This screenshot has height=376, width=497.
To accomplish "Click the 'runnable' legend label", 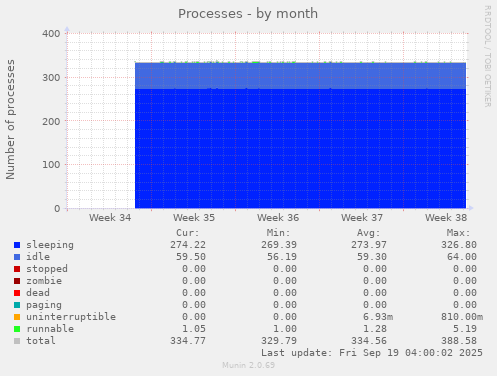I will tap(50, 329).
